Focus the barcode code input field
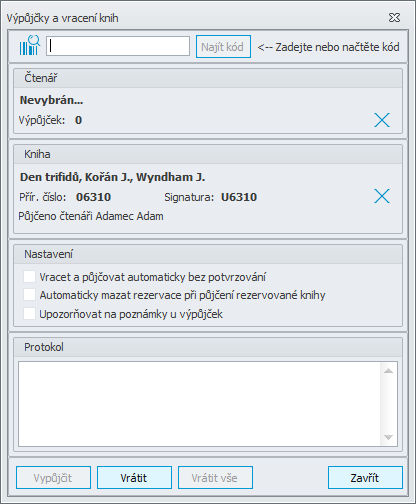 118,46
